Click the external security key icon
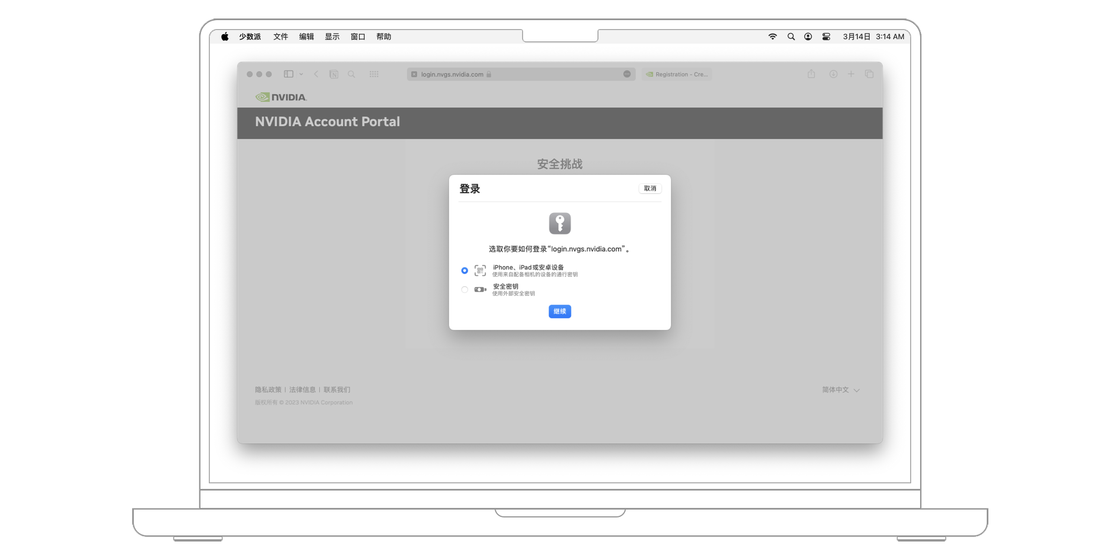1120x560 pixels. (480, 289)
